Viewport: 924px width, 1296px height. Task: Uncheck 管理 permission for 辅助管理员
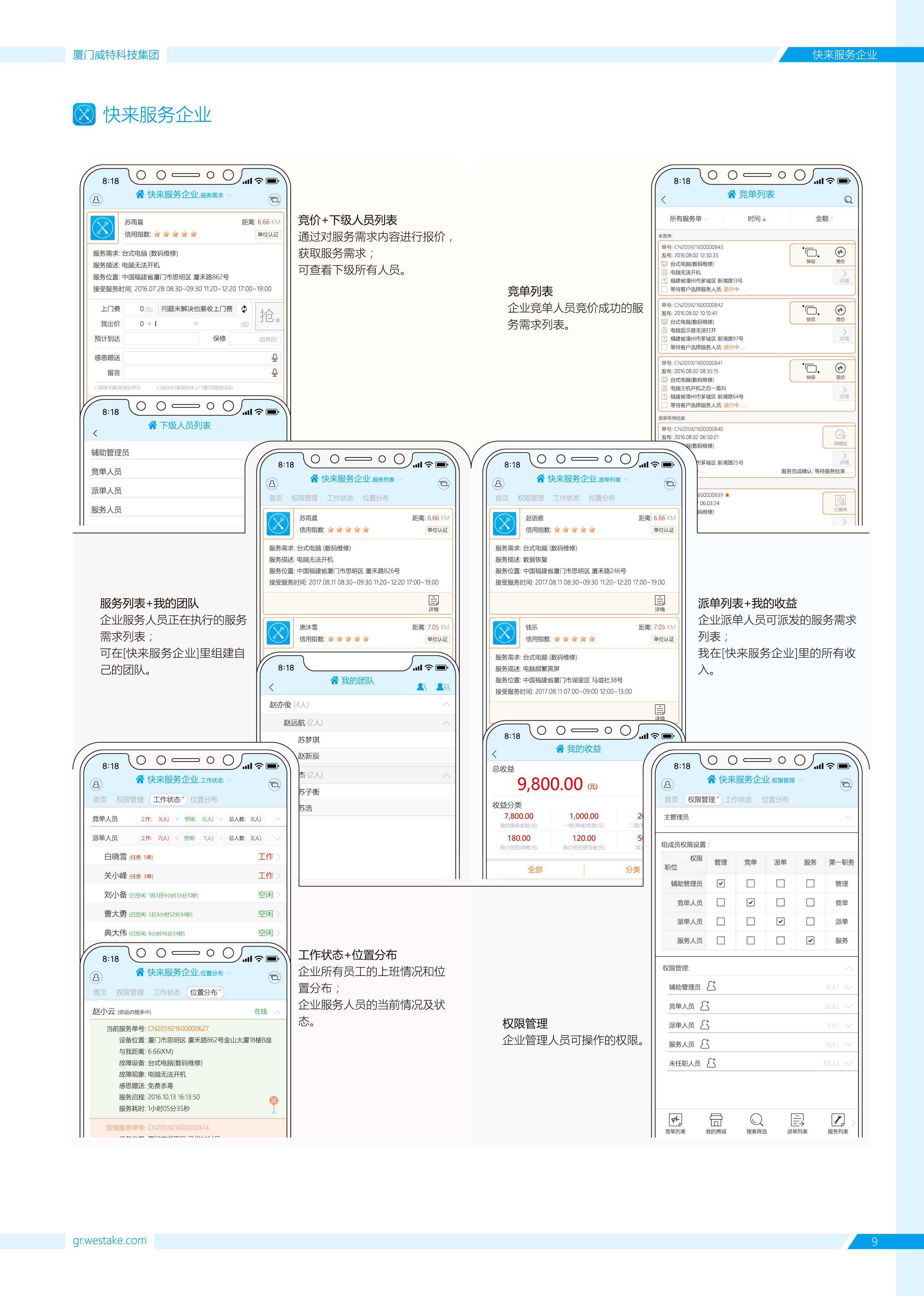coord(721,883)
